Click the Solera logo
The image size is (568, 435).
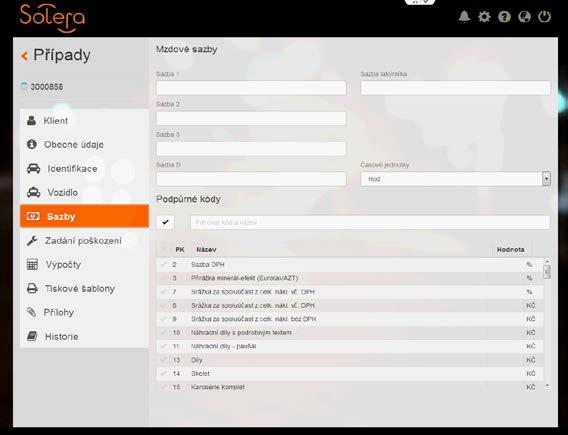tap(53, 18)
